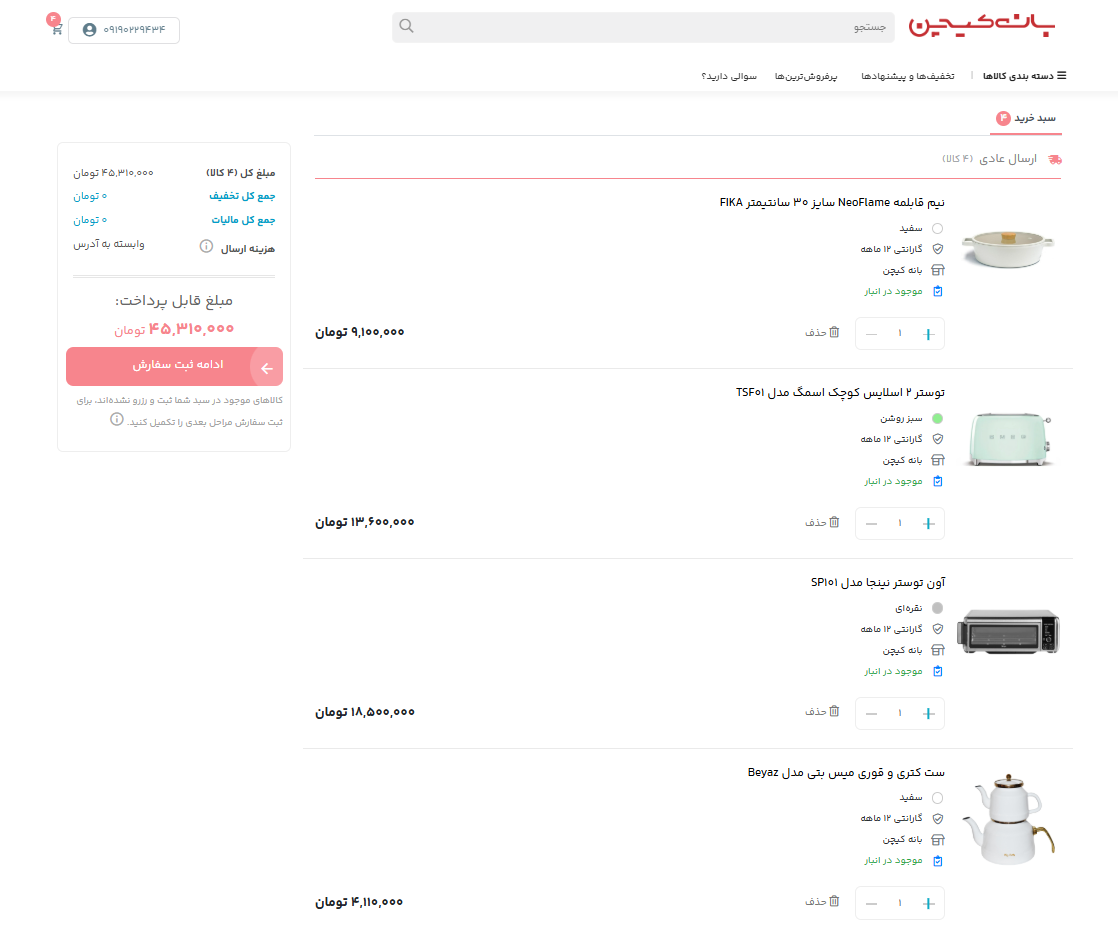Click price ۱۸,۵۰۰,۰۰۰ تومان

pos(365,712)
